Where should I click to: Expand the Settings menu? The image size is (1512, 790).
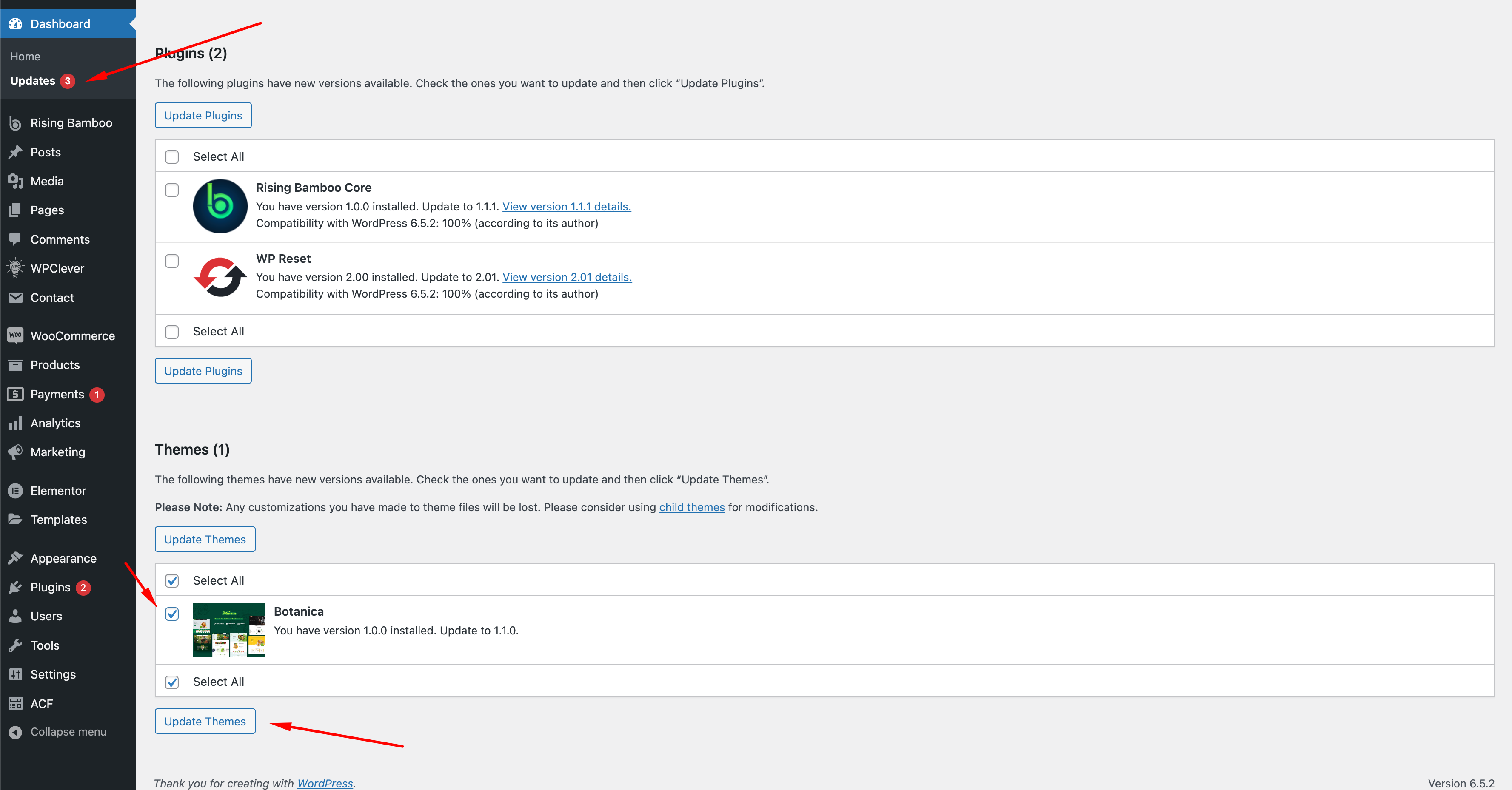pyautogui.click(x=53, y=674)
